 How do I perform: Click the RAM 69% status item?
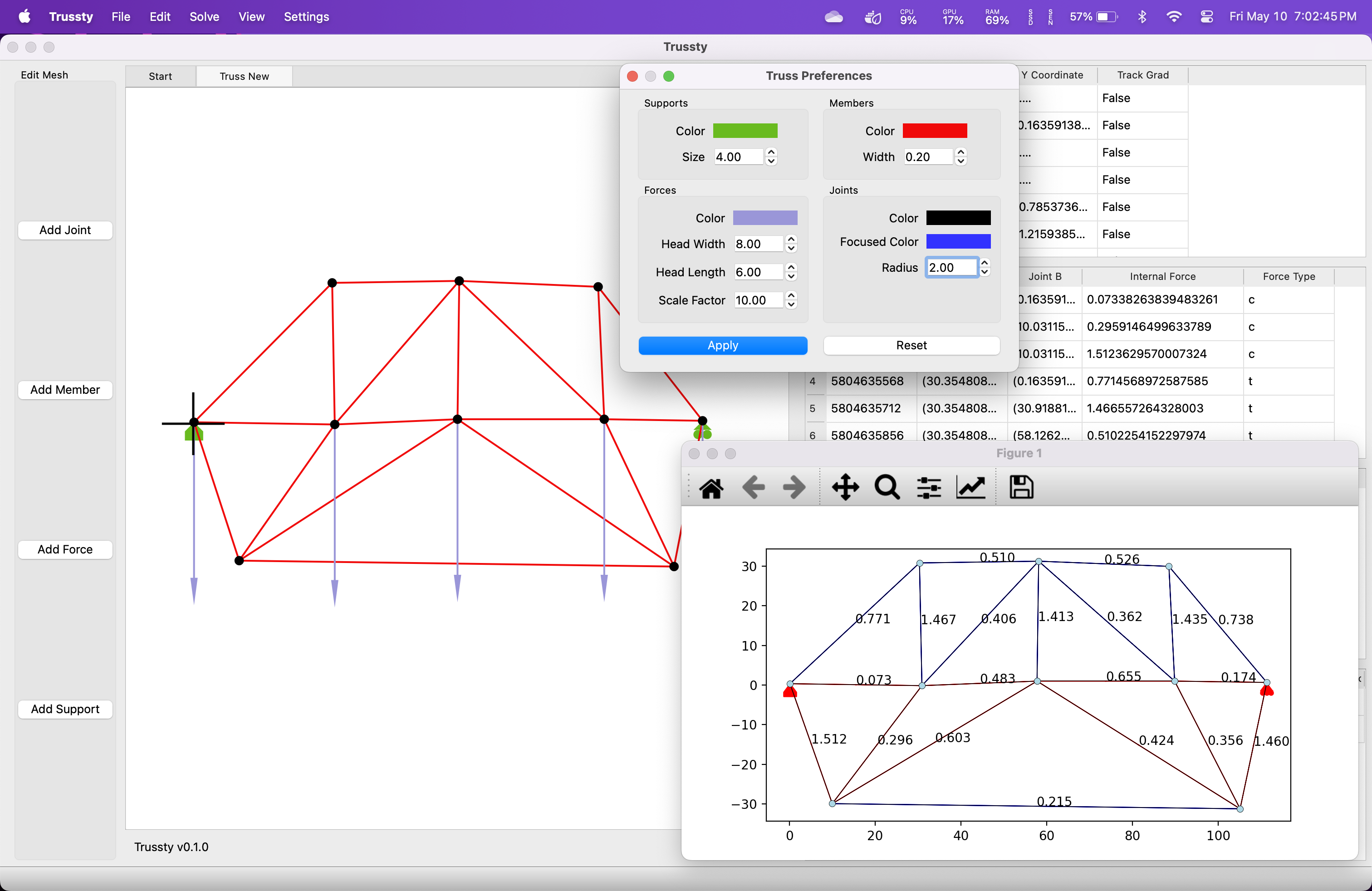pyautogui.click(x=997, y=17)
